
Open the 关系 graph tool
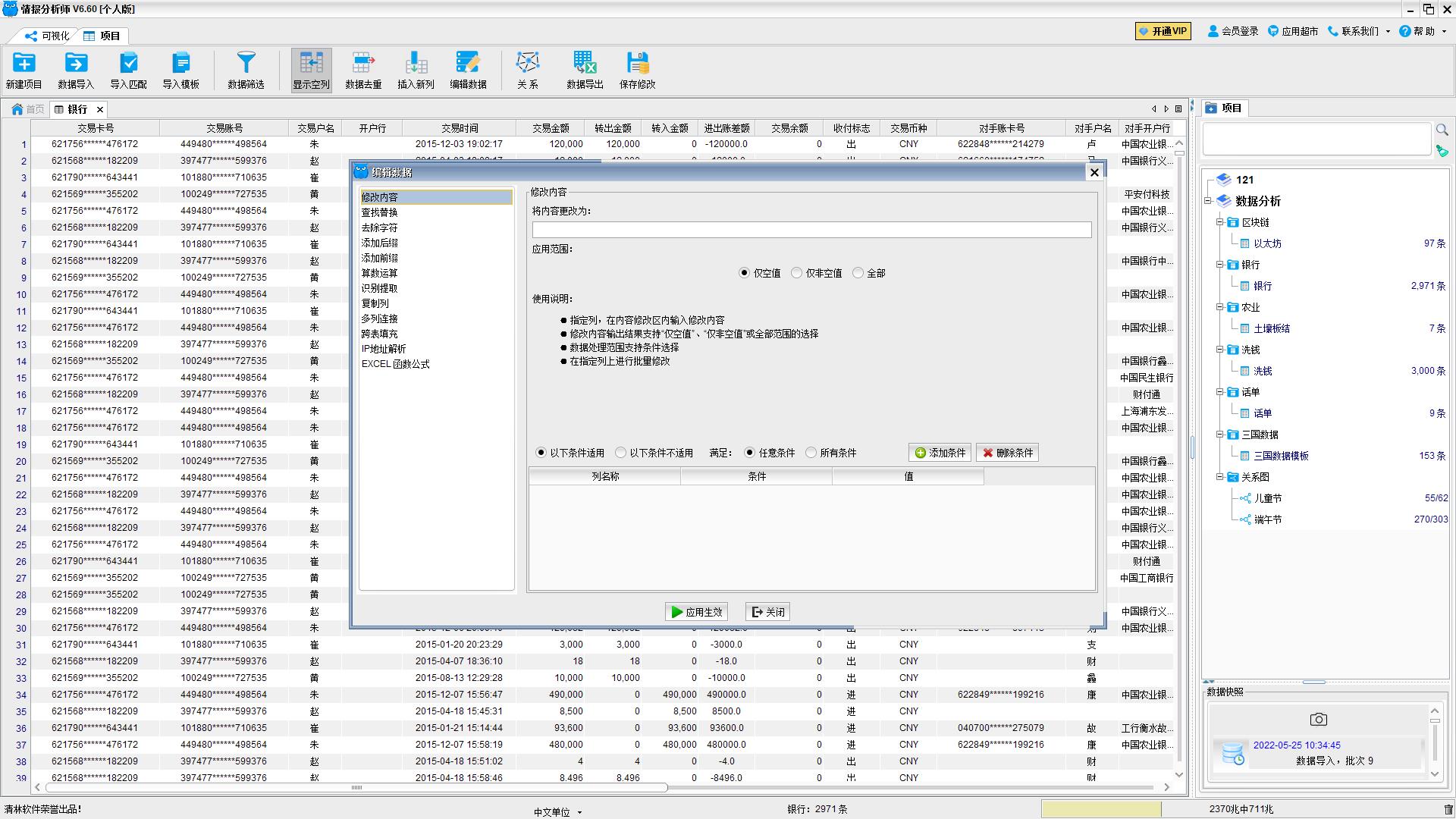click(528, 70)
